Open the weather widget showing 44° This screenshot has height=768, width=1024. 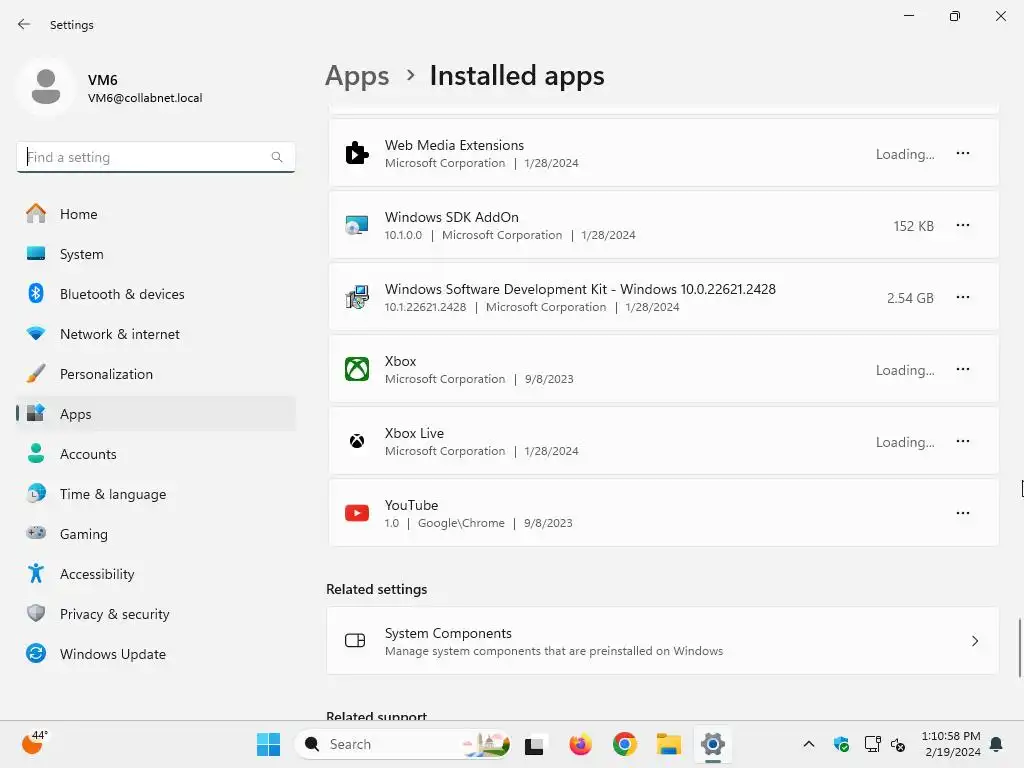click(x=34, y=743)
